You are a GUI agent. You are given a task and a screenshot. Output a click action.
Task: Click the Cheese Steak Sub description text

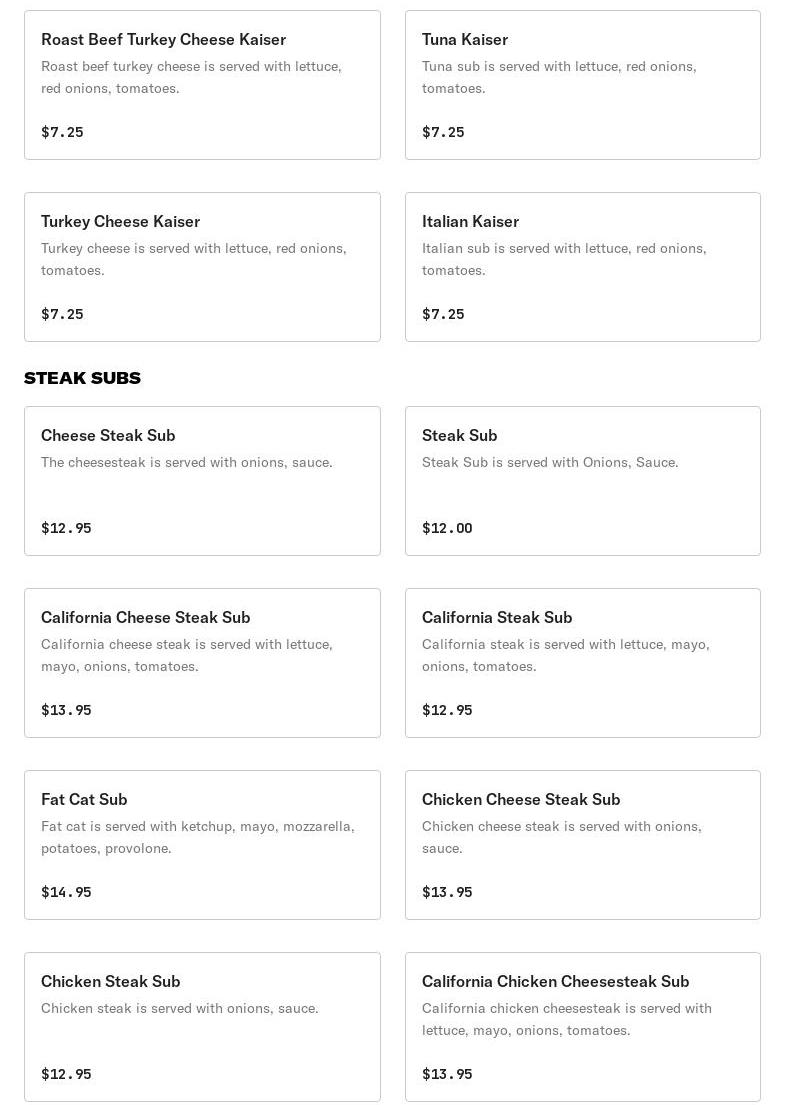[187, 462]
